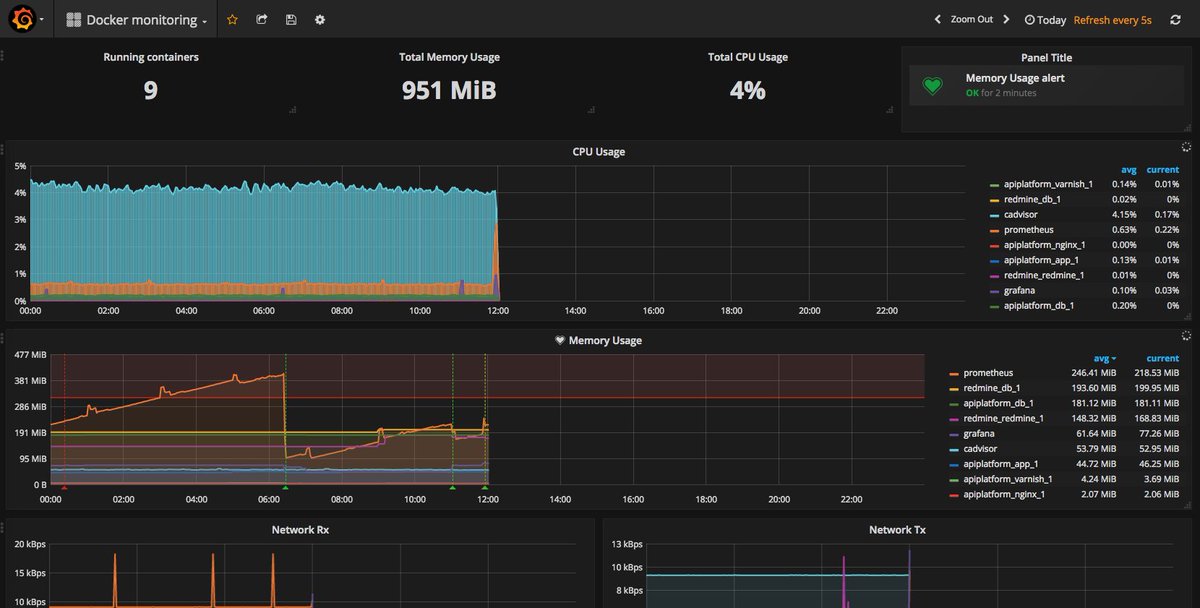Open dashboard settings gear
The image size is (1200, 608).
pos(320,19)
